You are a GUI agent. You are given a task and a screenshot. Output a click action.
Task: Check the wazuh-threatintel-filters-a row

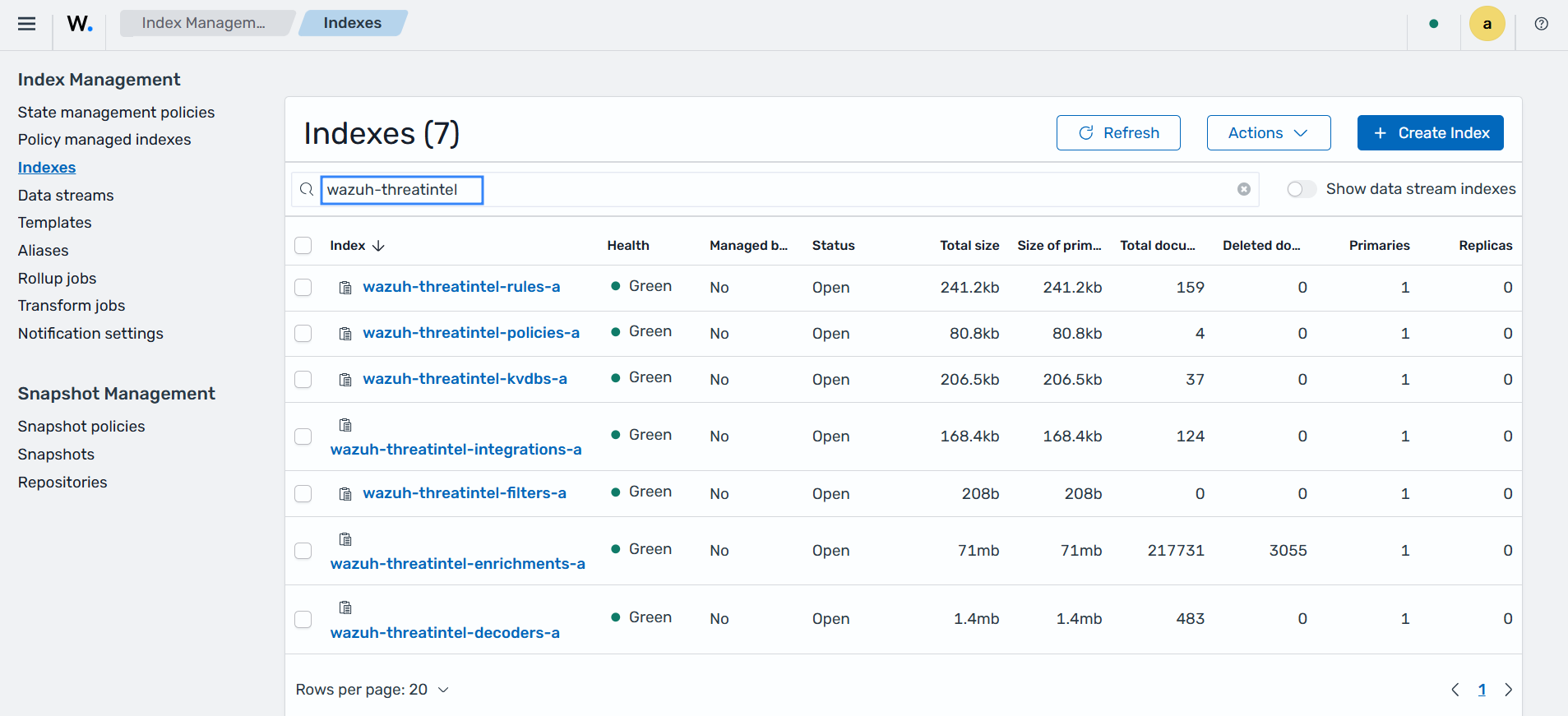pos(303,494)
